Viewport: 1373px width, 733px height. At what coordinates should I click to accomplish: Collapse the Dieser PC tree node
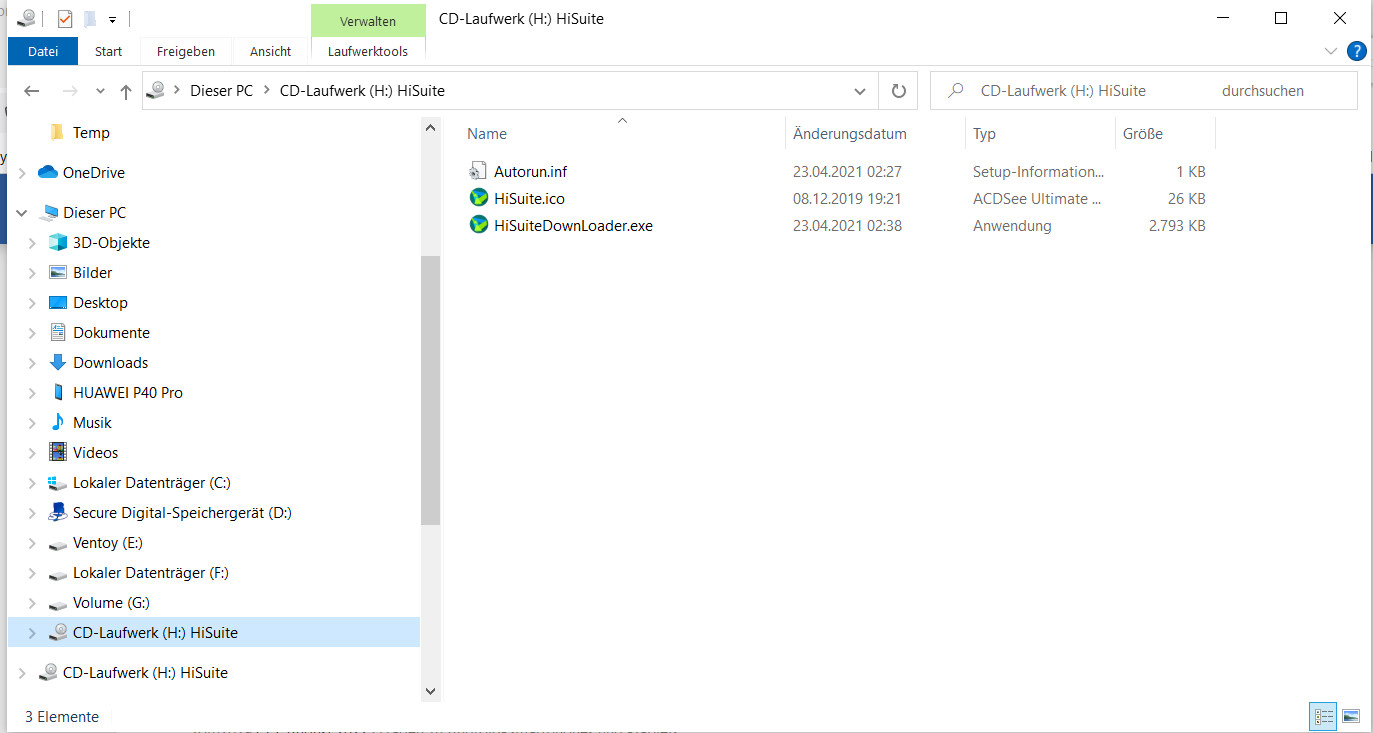(22, 212)
